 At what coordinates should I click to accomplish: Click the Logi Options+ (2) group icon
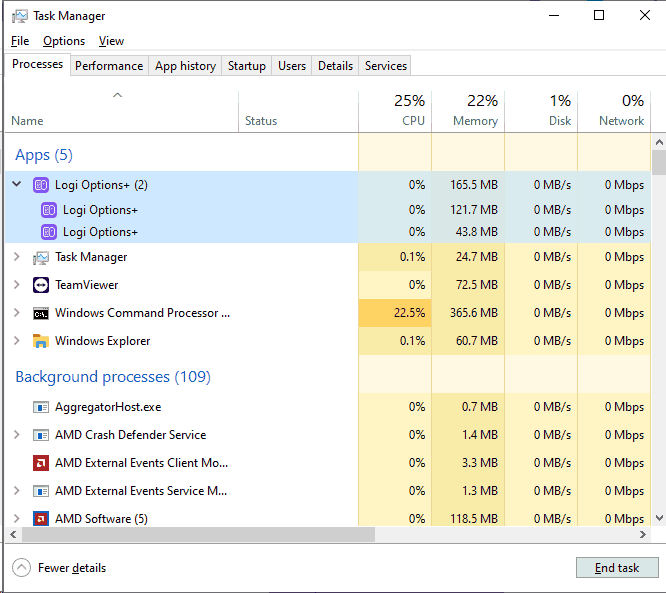(41, 185)
